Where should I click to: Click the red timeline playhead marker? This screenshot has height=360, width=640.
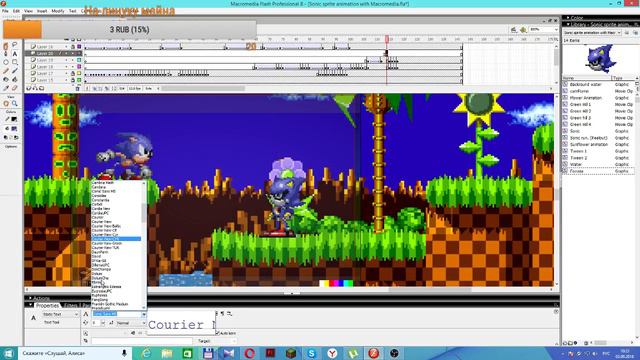(x=387, y=39)
